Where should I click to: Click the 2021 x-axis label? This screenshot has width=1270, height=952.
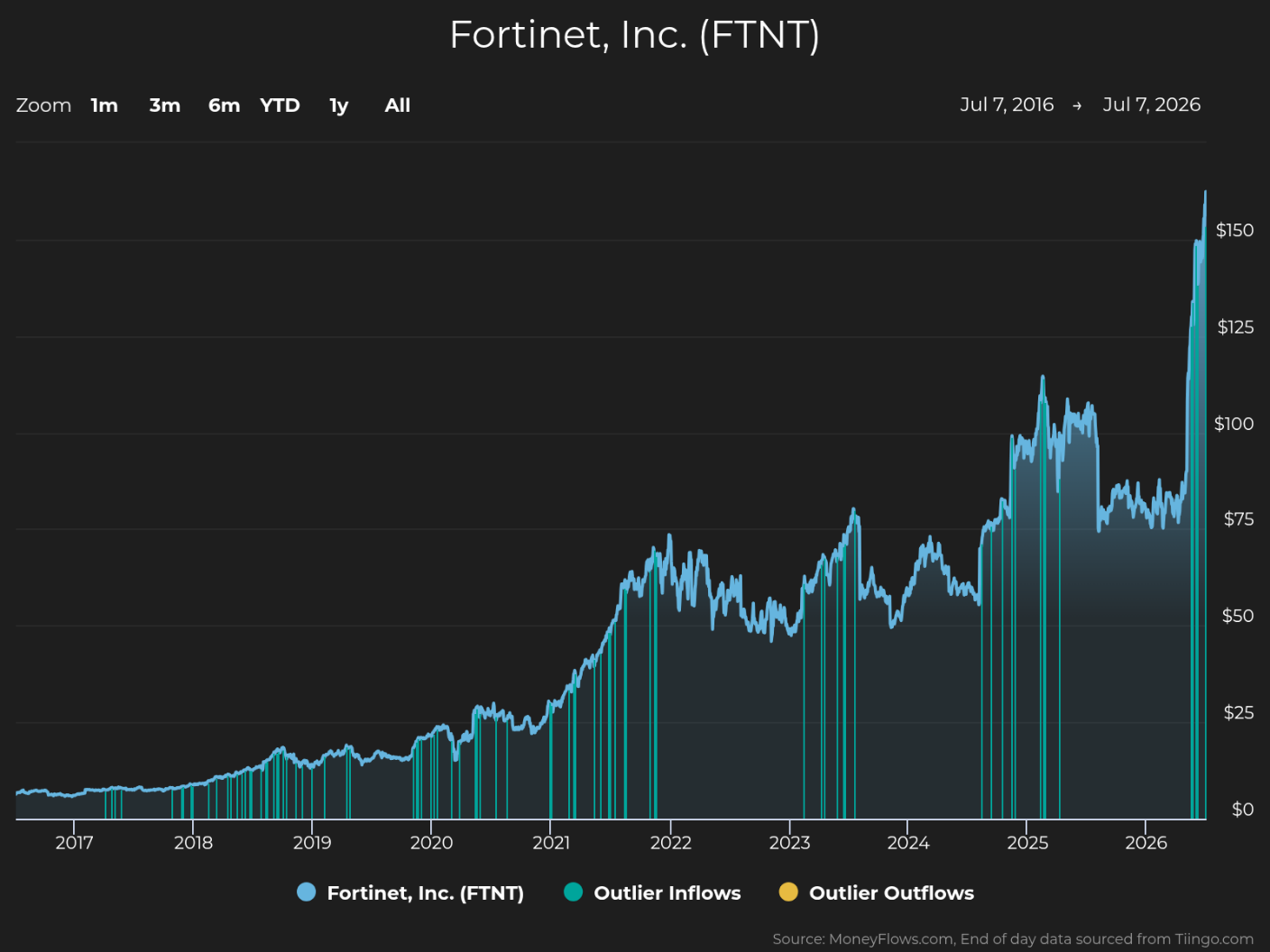[x=551, y=843]
